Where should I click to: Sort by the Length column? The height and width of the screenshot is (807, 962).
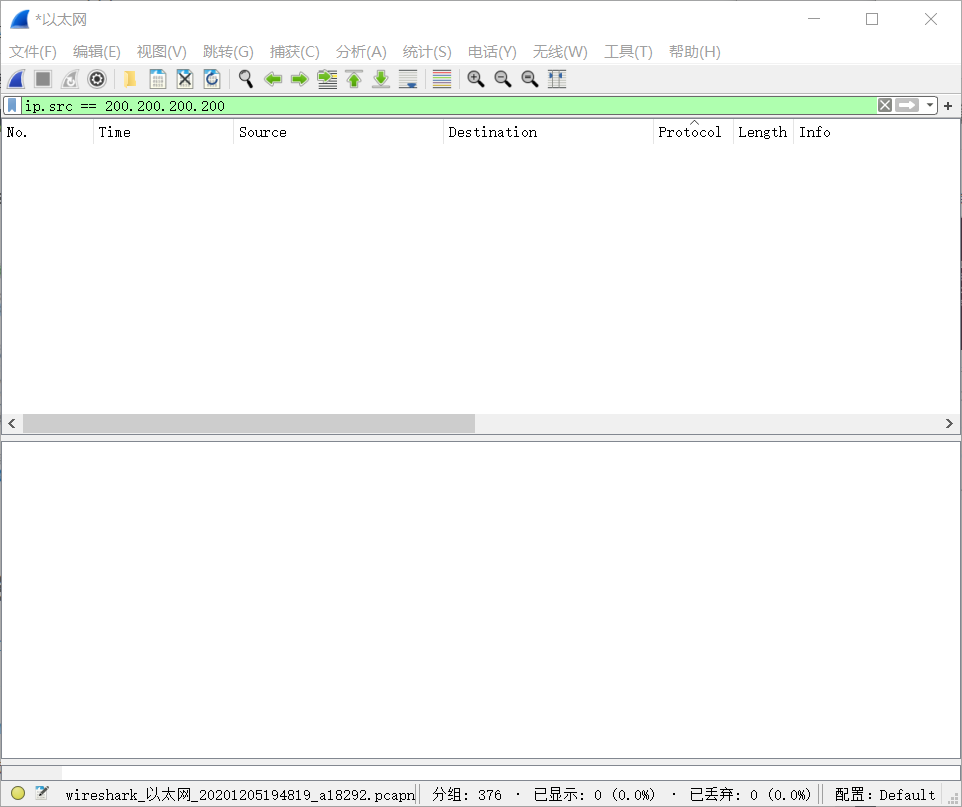[x=763, y=132]
